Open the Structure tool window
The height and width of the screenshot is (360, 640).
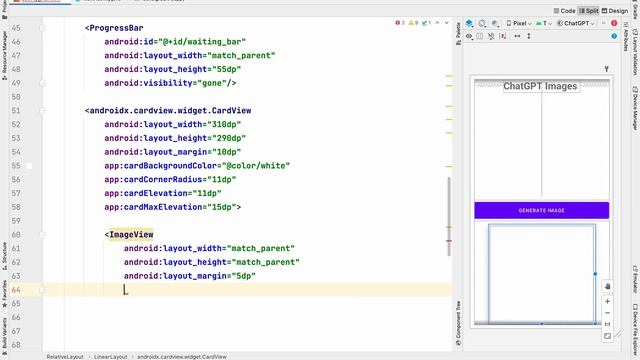[x=4, y=256]
